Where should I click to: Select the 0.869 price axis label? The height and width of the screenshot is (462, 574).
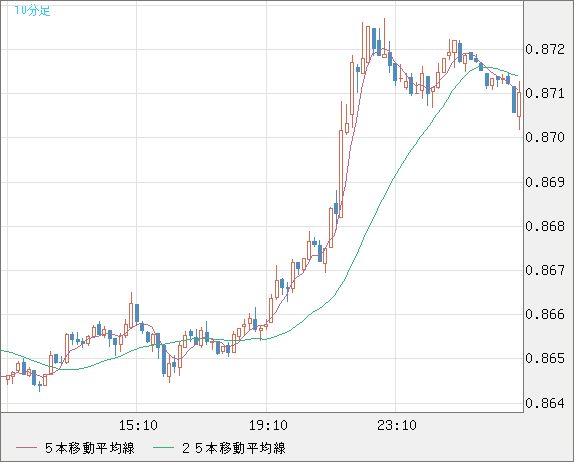(545, 182)
